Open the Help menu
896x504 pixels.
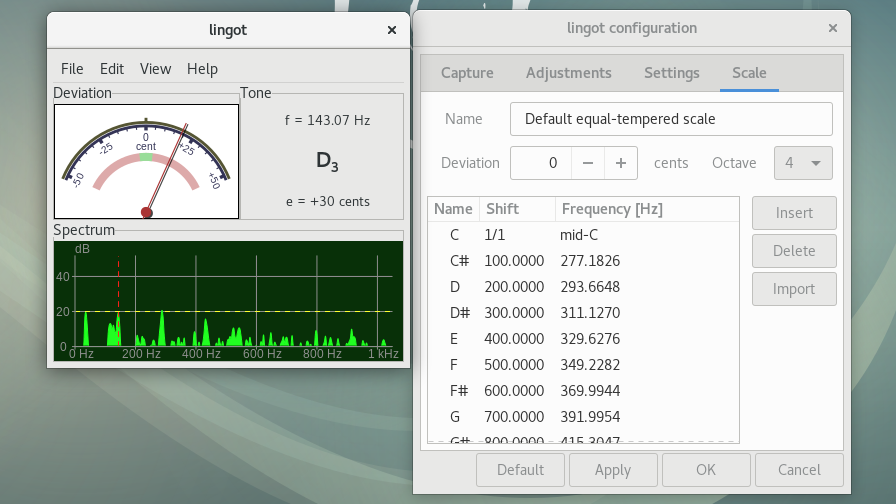click(x=202, y=69)
